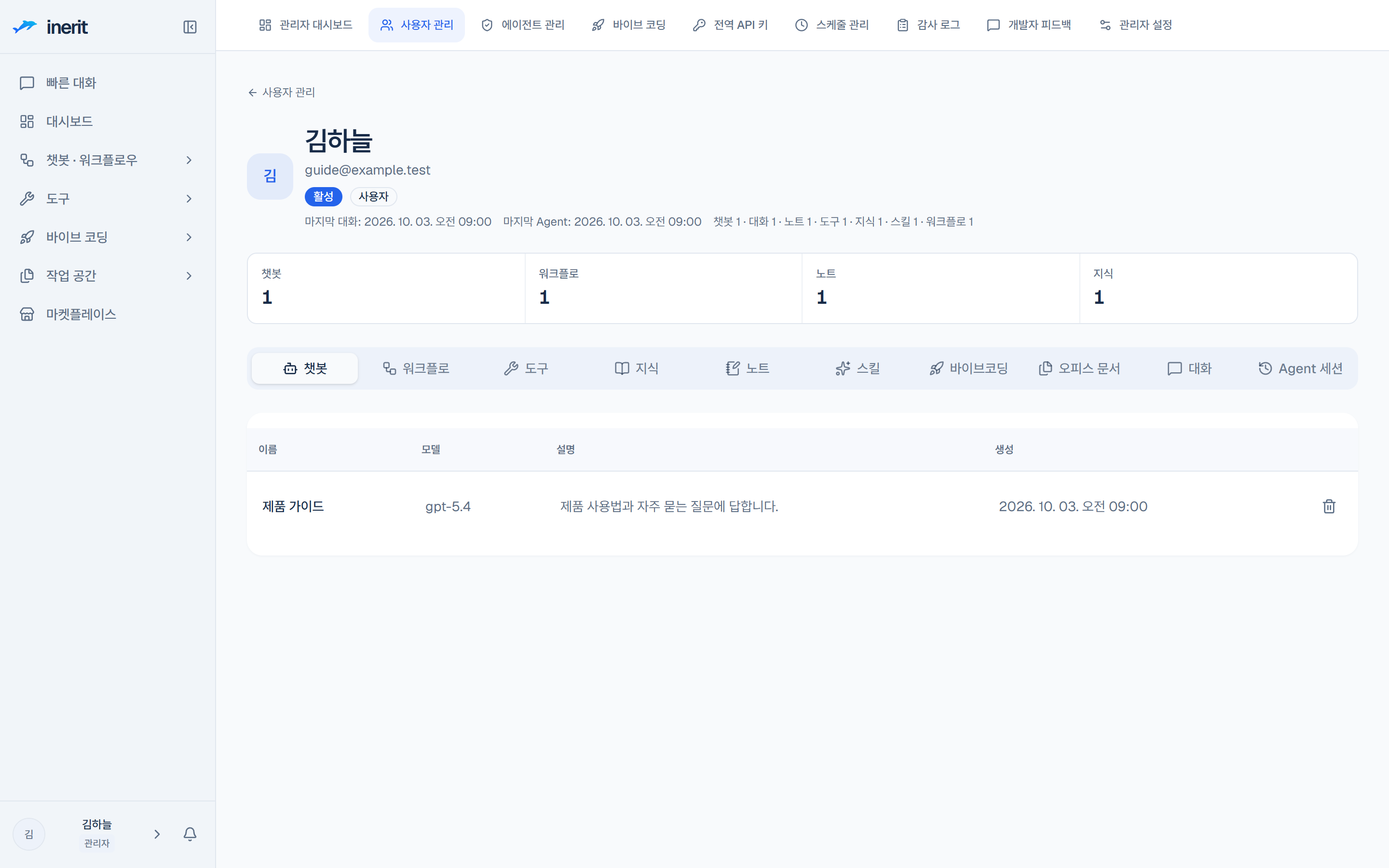Select the 사용자 관리 top tab
1389x868 pixels.
click(x=417, y=25)
